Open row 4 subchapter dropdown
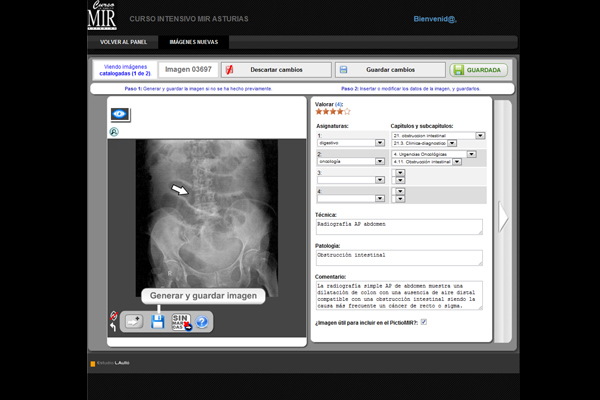The height and width of the screenshot is (400, 600). pyautogui.click(x=398, y=199)
